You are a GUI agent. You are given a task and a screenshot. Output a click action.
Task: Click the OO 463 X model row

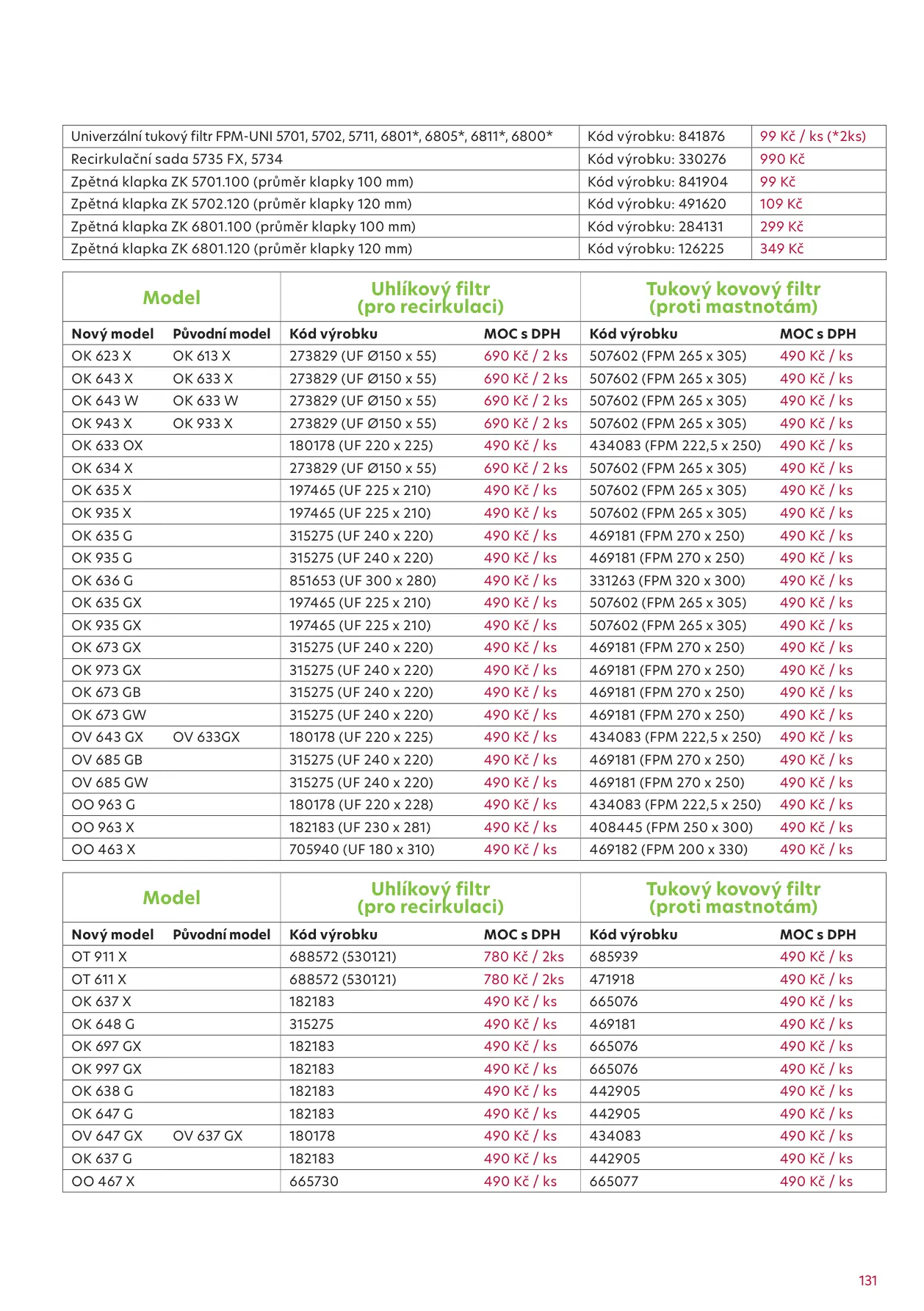point(104,850)
